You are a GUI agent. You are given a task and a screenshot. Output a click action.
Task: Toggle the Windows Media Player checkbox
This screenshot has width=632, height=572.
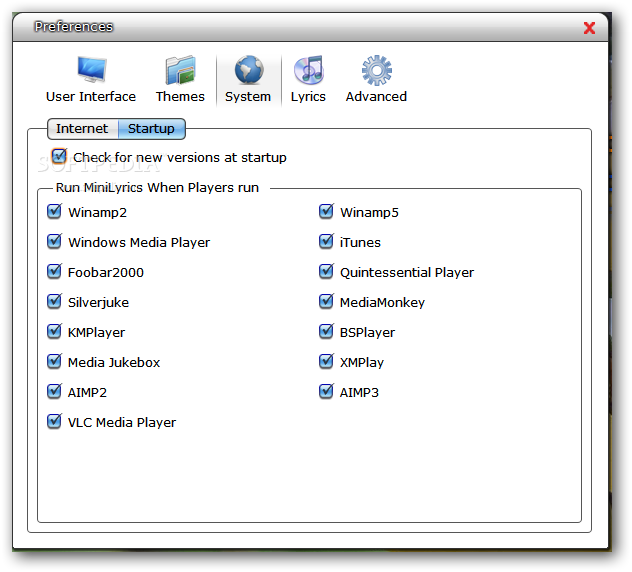tap(54, 241)
